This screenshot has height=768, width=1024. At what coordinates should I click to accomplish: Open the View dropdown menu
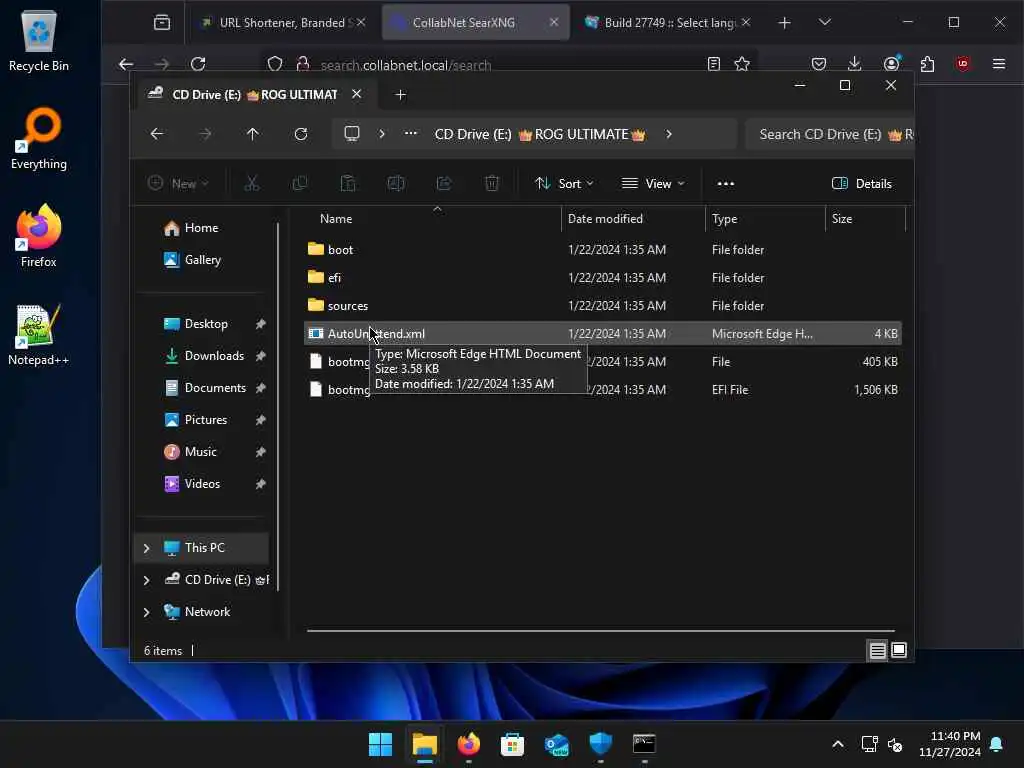(652, 184)
